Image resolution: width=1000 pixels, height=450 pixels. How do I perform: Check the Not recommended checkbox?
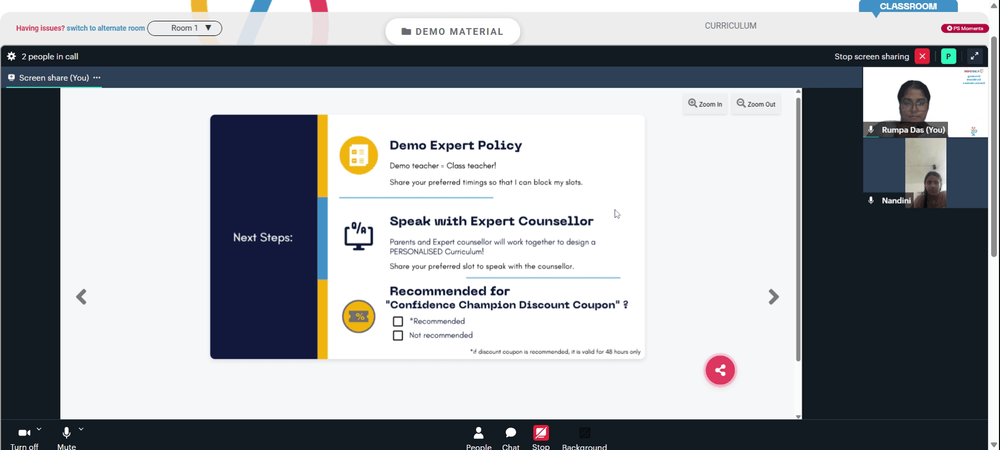pos(398,335)
